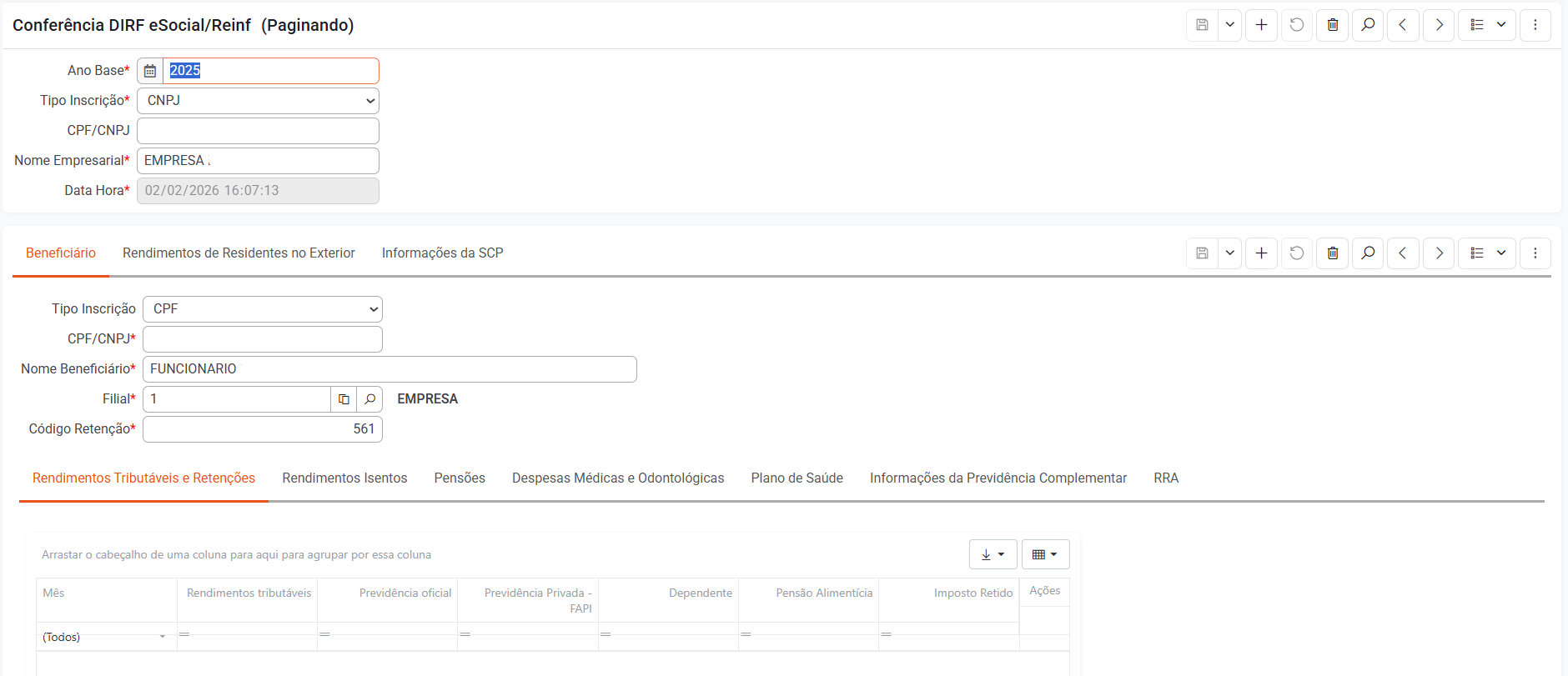This screenshot has height=676, width=1568.
Task: Click the Nome Beneficiário input field
Action: point(389,369)
